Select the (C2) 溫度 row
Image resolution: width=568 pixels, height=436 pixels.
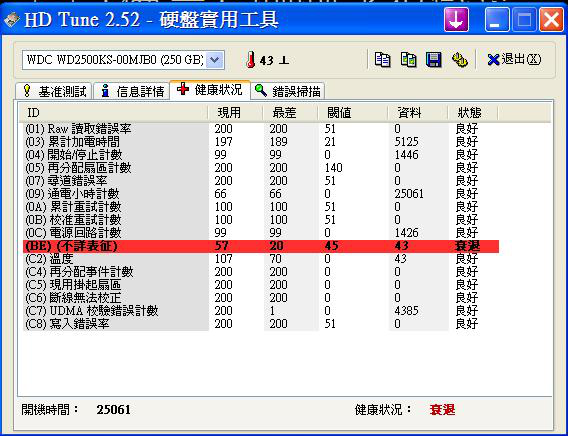coord(261,259)
